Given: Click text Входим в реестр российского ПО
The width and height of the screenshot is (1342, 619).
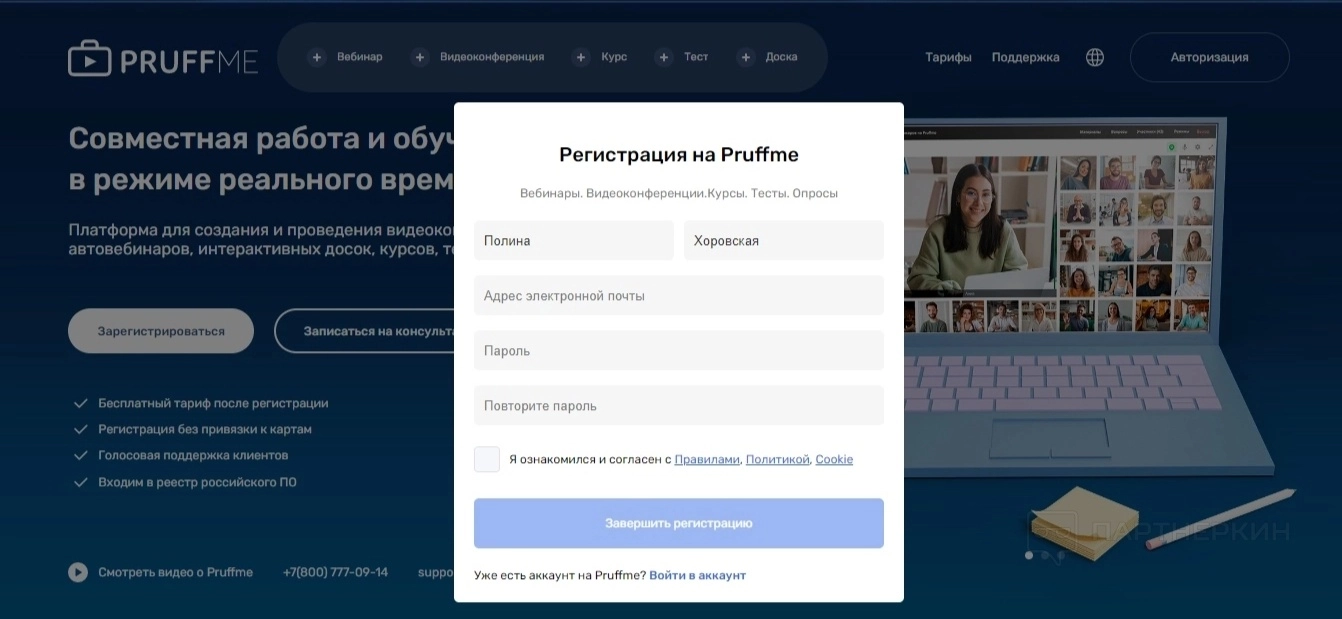Looking at the screenshot, I should click(197, 482).
